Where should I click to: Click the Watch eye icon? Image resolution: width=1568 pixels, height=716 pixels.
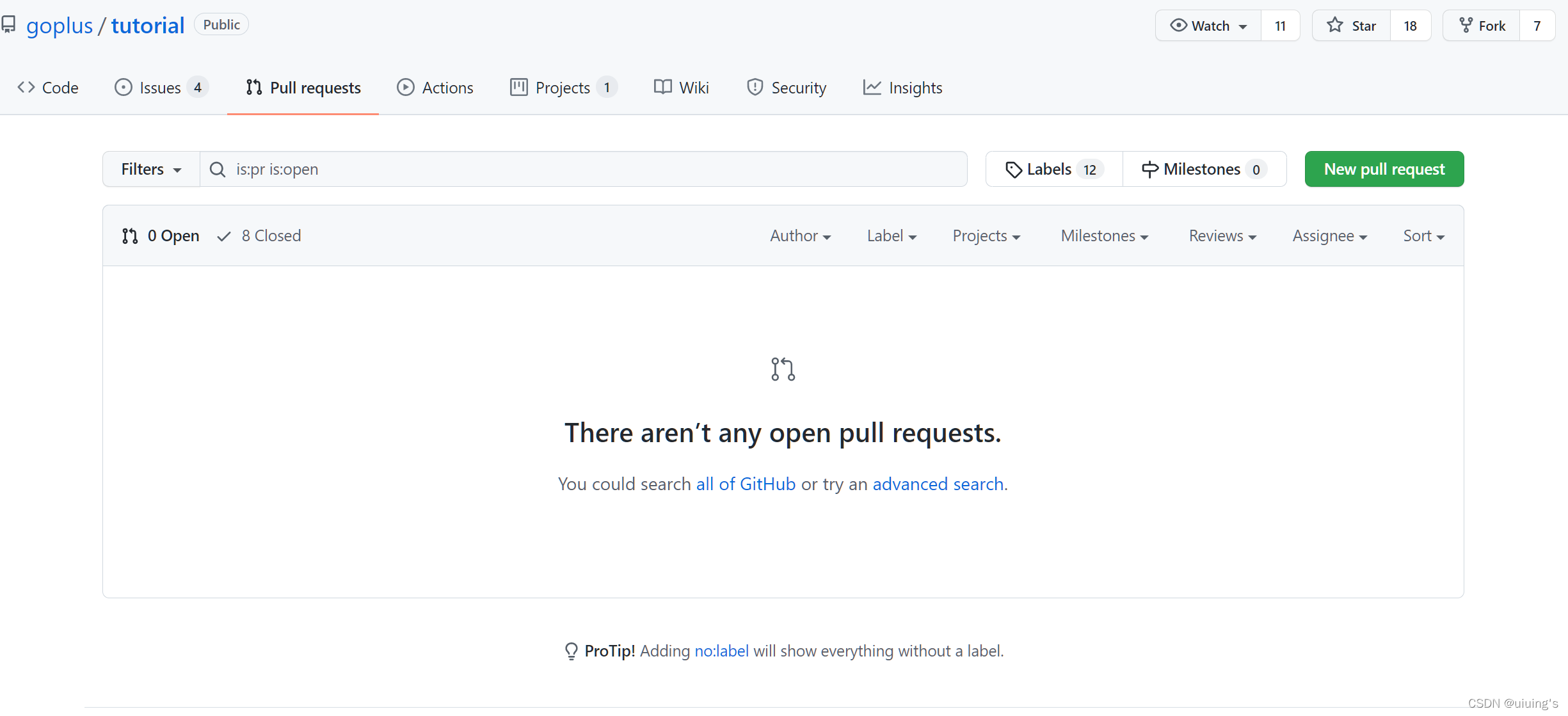[1178, 26]
